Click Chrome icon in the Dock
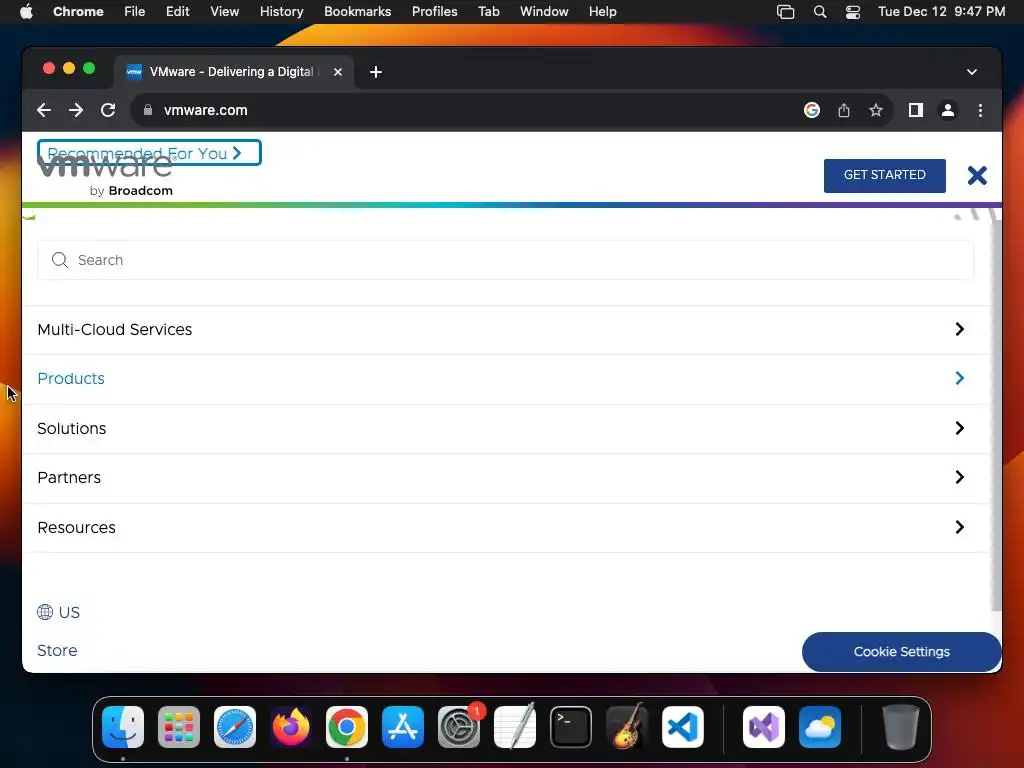Screen dimensions: 1024x768 pos(347,727)
